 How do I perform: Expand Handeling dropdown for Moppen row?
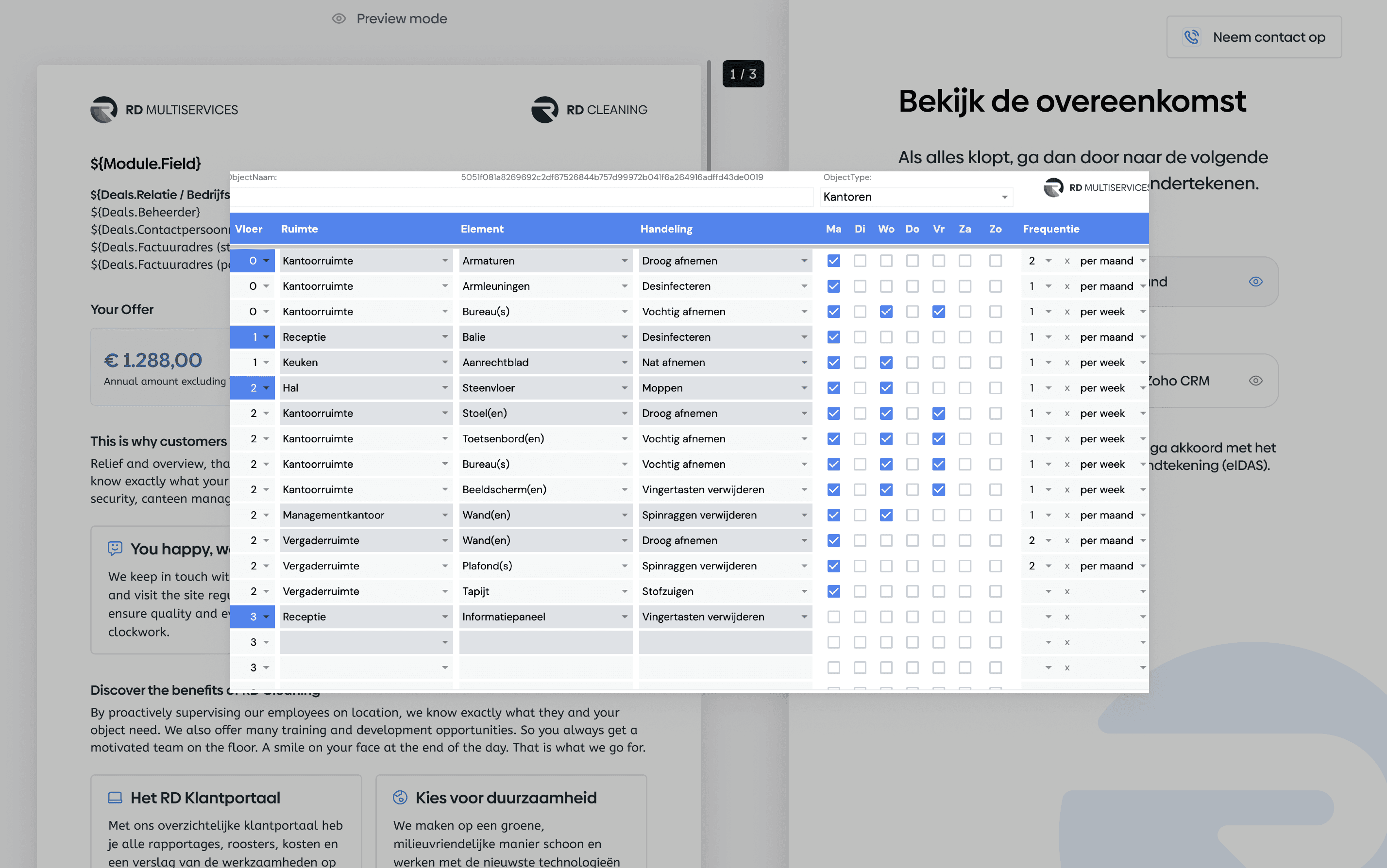pos(804,388)
